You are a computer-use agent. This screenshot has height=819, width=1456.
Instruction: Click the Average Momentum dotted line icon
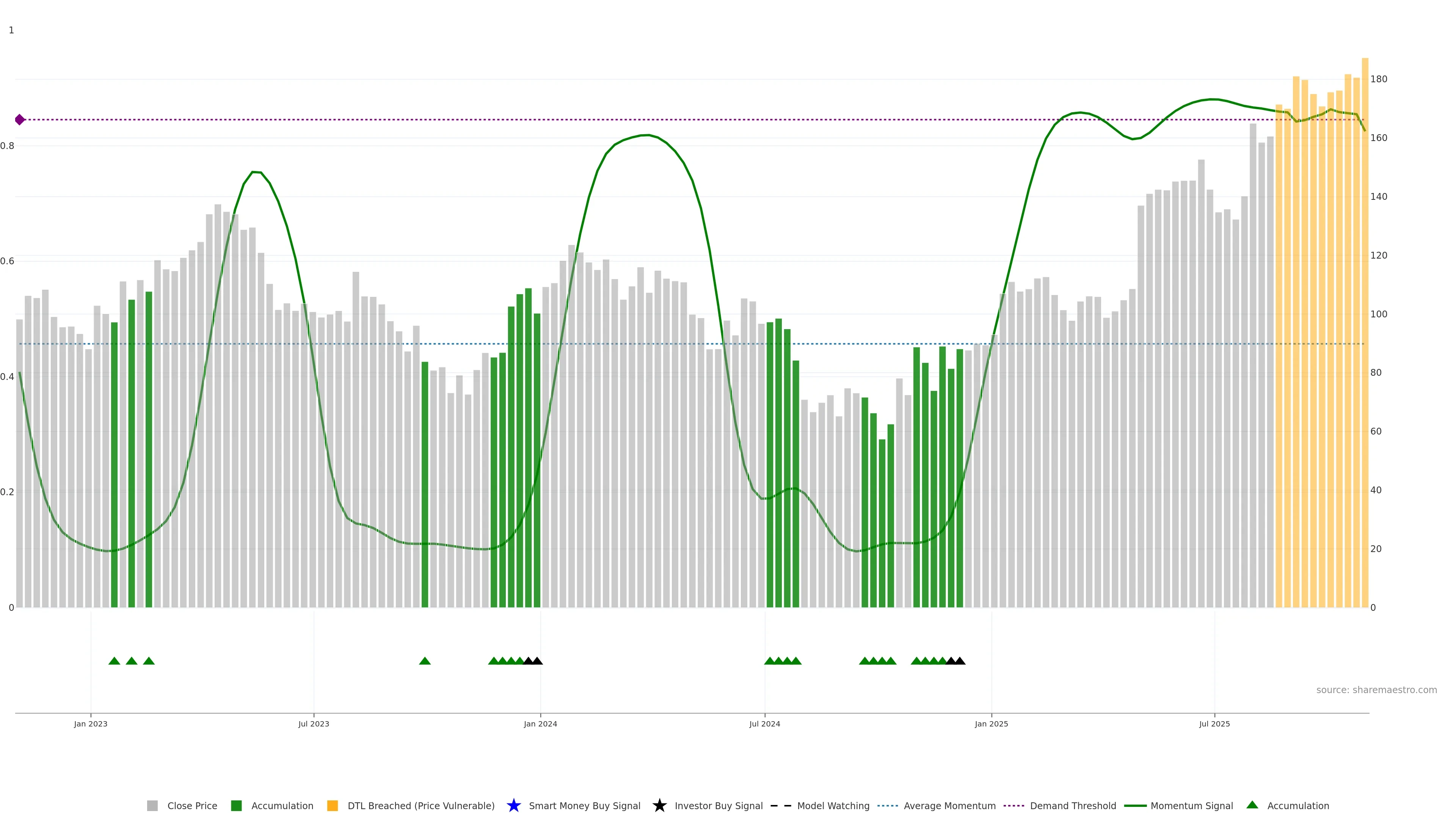click(x=887, y=805)
